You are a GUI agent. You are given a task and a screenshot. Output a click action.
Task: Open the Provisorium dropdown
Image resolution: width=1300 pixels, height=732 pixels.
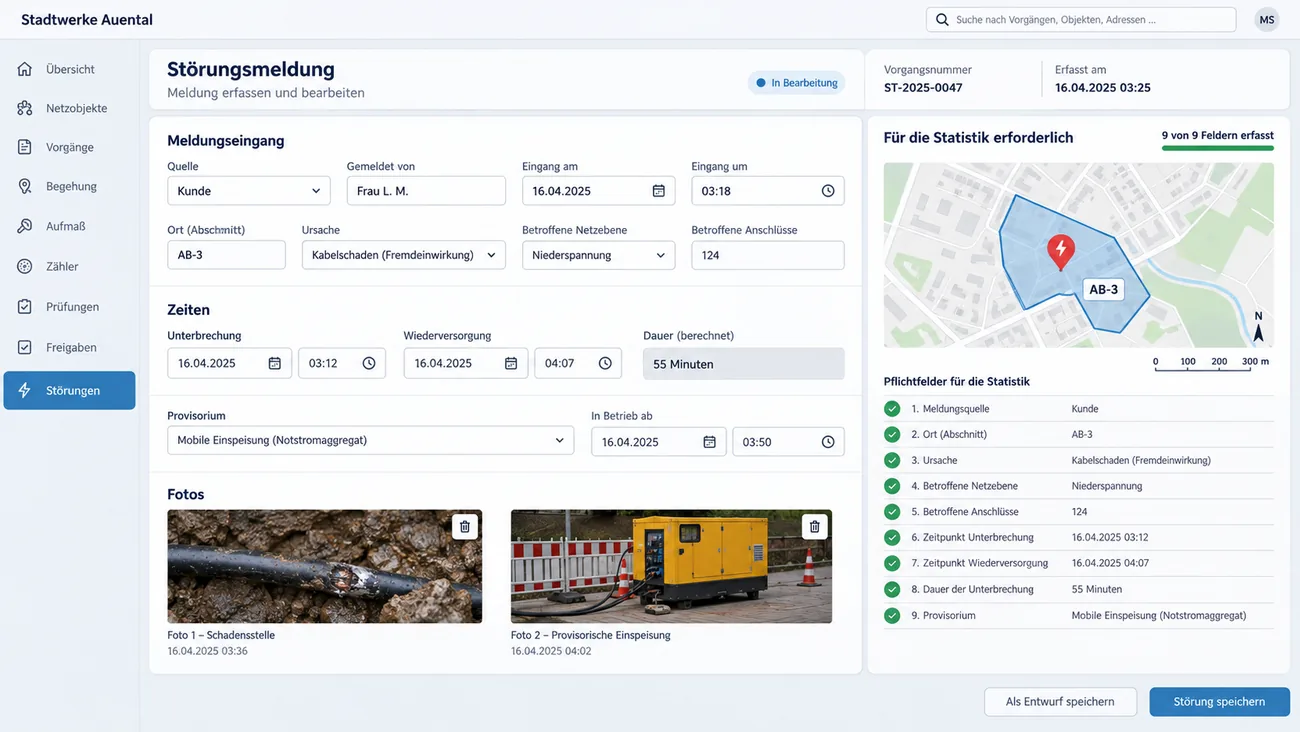point(371,441)
